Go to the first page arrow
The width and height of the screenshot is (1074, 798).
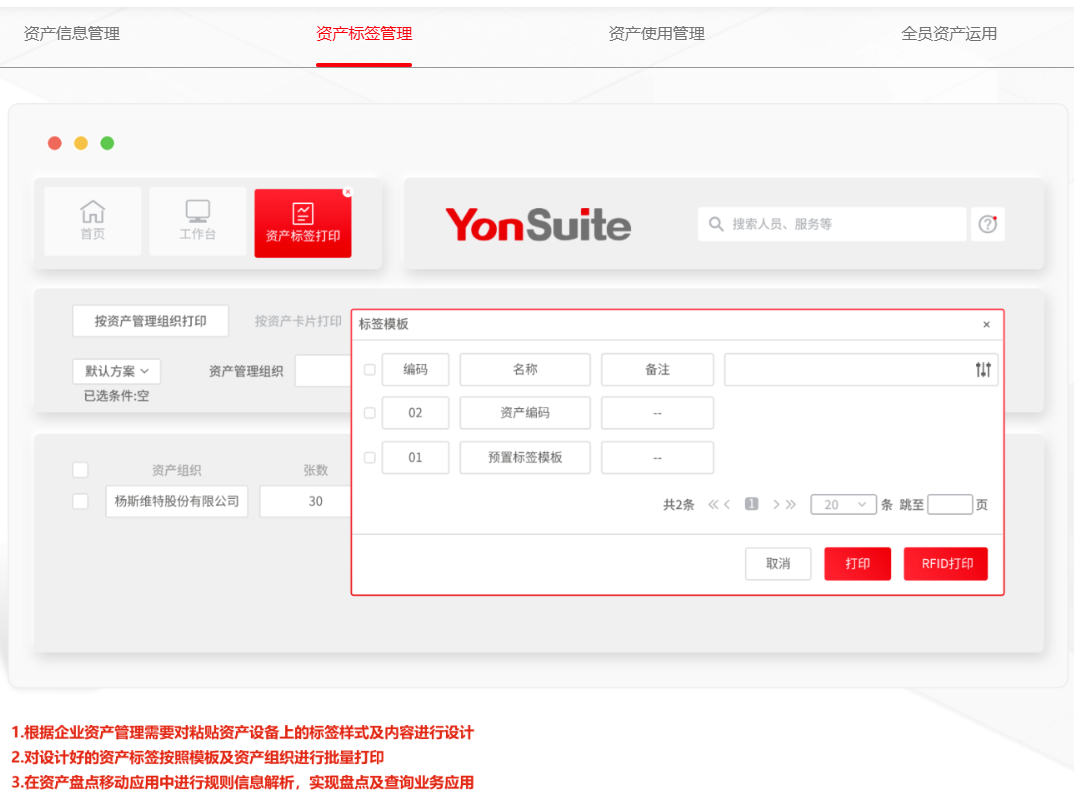click(x=713, y=505)
